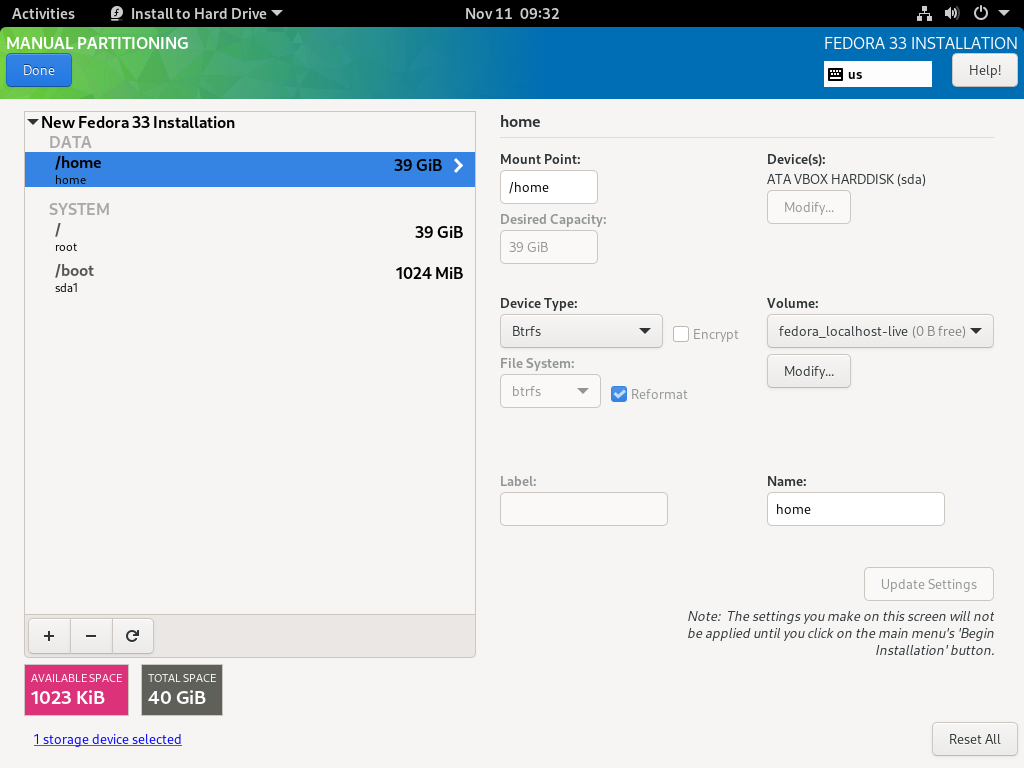Click the 1024 MiB size value

point(429,273)
